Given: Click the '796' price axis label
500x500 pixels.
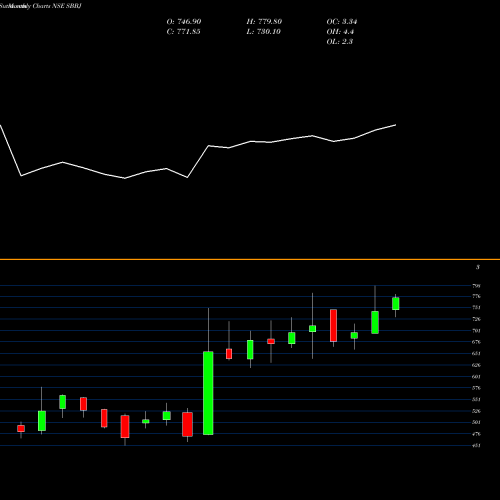Looking at the screenshot, I should click(x=476, y=286).
